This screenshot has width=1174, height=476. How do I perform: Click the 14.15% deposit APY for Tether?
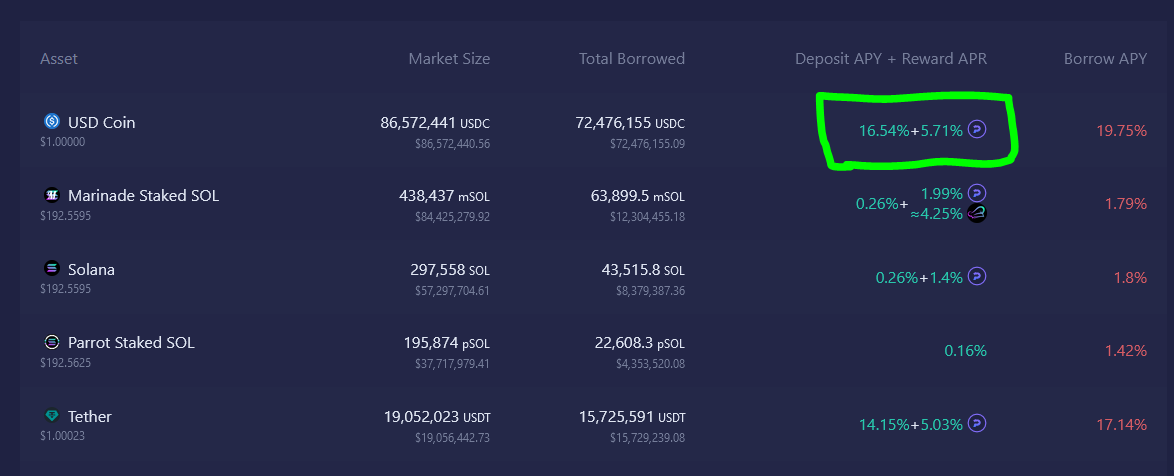883,425
